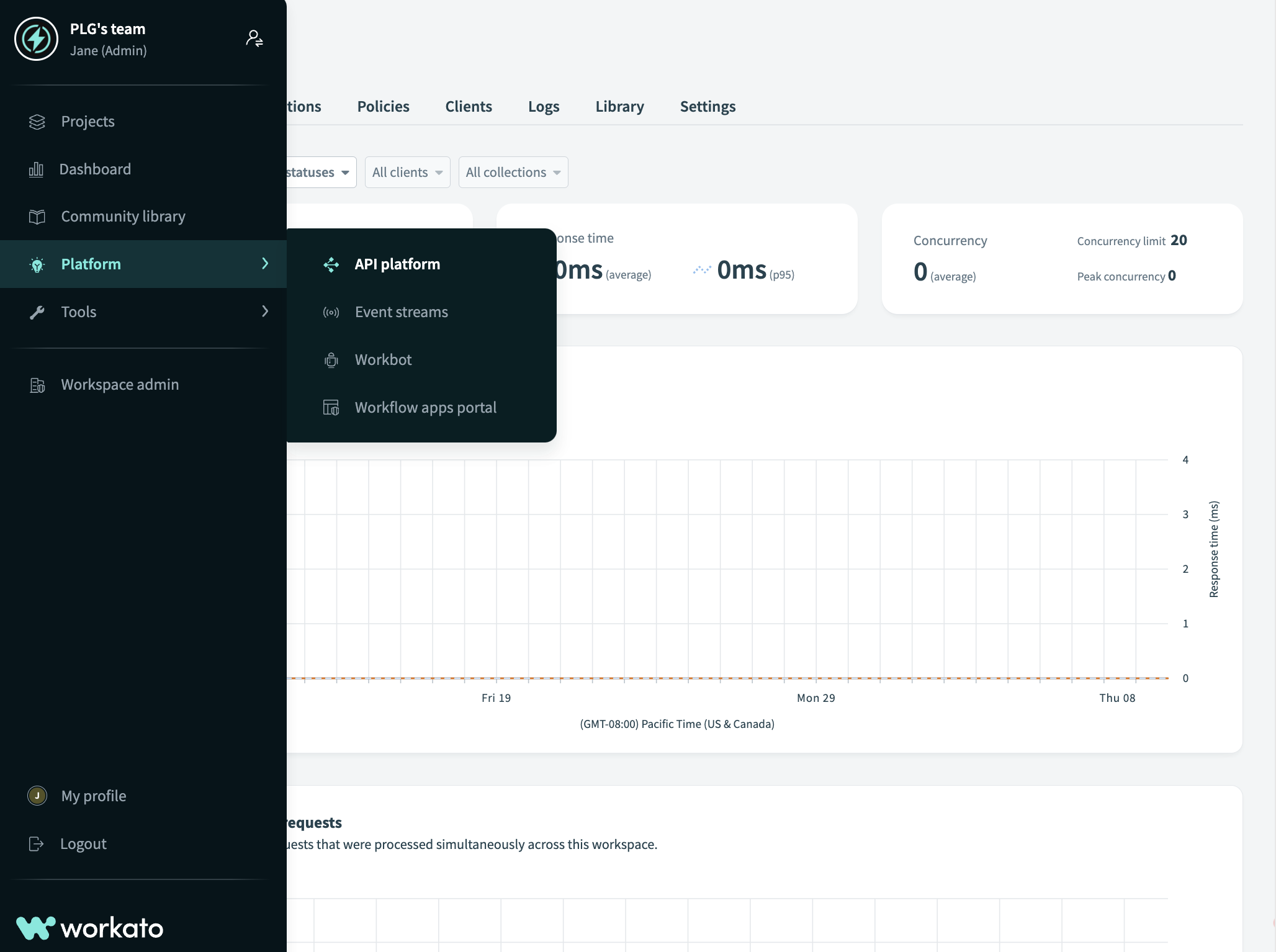
Task: Click the Community library book icon
Action: [37, 216]
